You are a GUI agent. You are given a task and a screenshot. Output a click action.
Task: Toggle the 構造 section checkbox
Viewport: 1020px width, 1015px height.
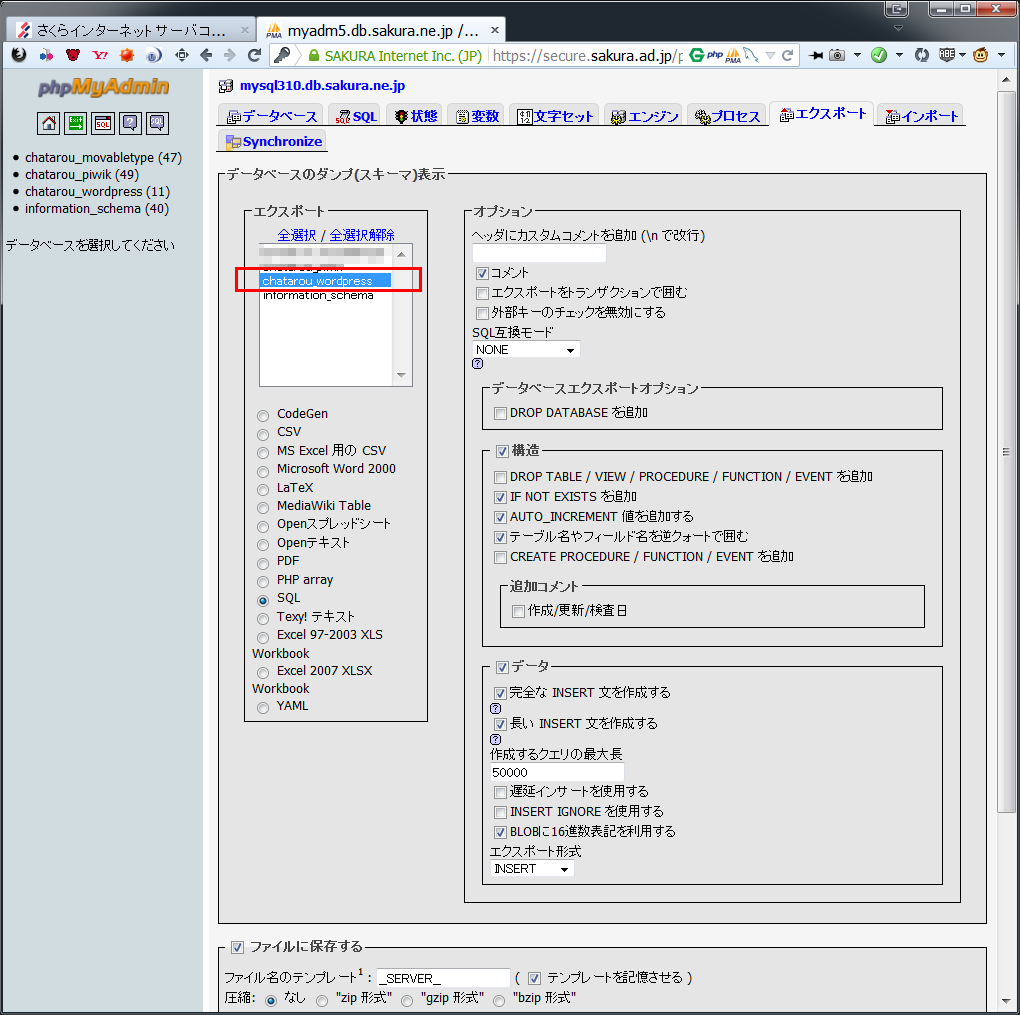[502, 452]
